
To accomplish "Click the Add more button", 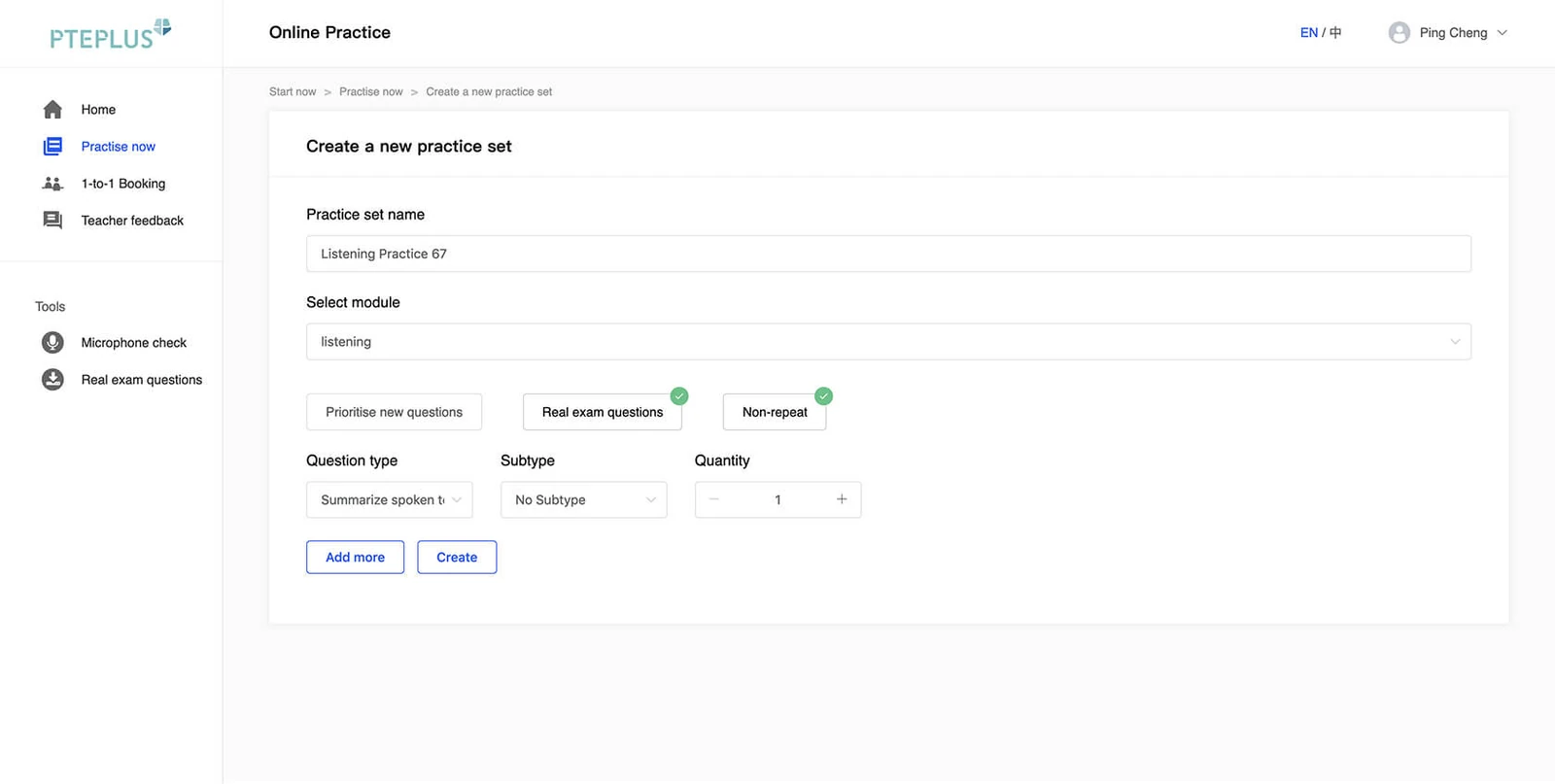I will click(x=355, y=558).
